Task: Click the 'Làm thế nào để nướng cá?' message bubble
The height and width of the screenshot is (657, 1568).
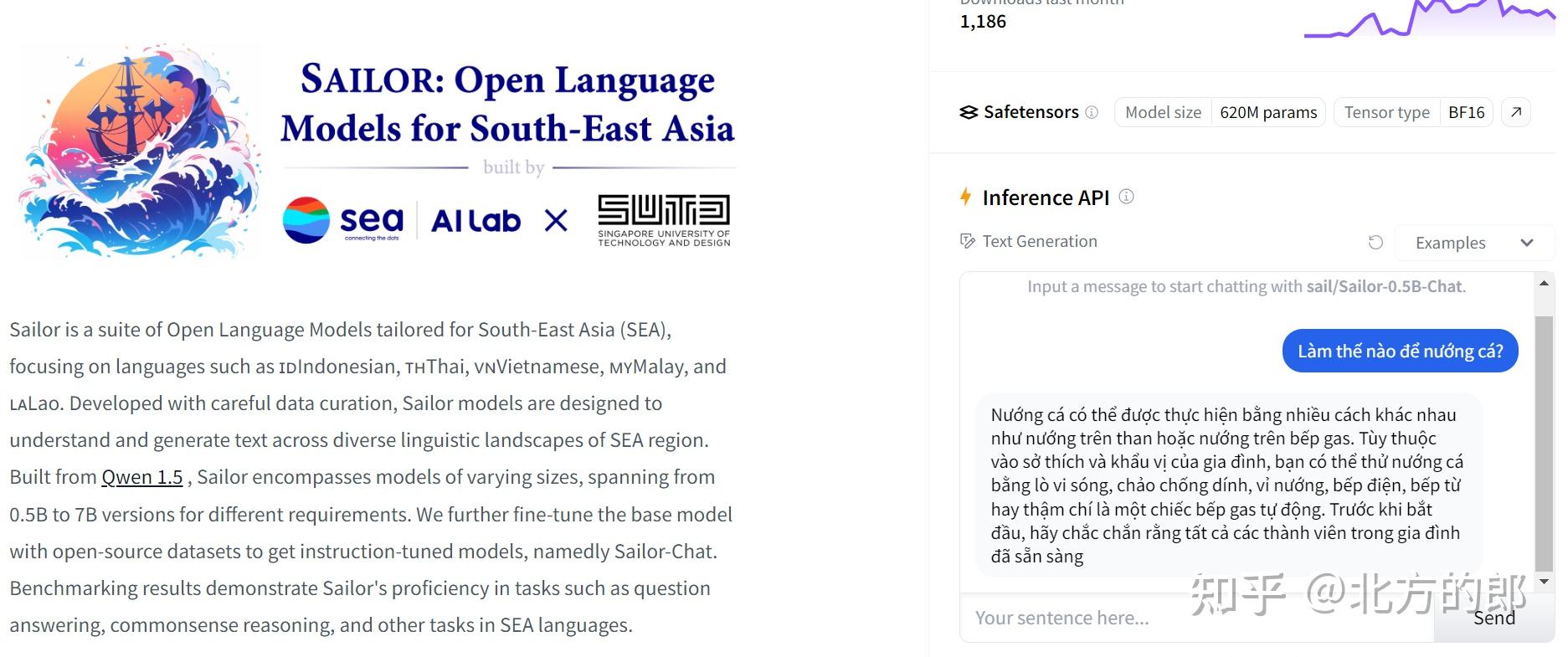Action: tap(1401, 352)
